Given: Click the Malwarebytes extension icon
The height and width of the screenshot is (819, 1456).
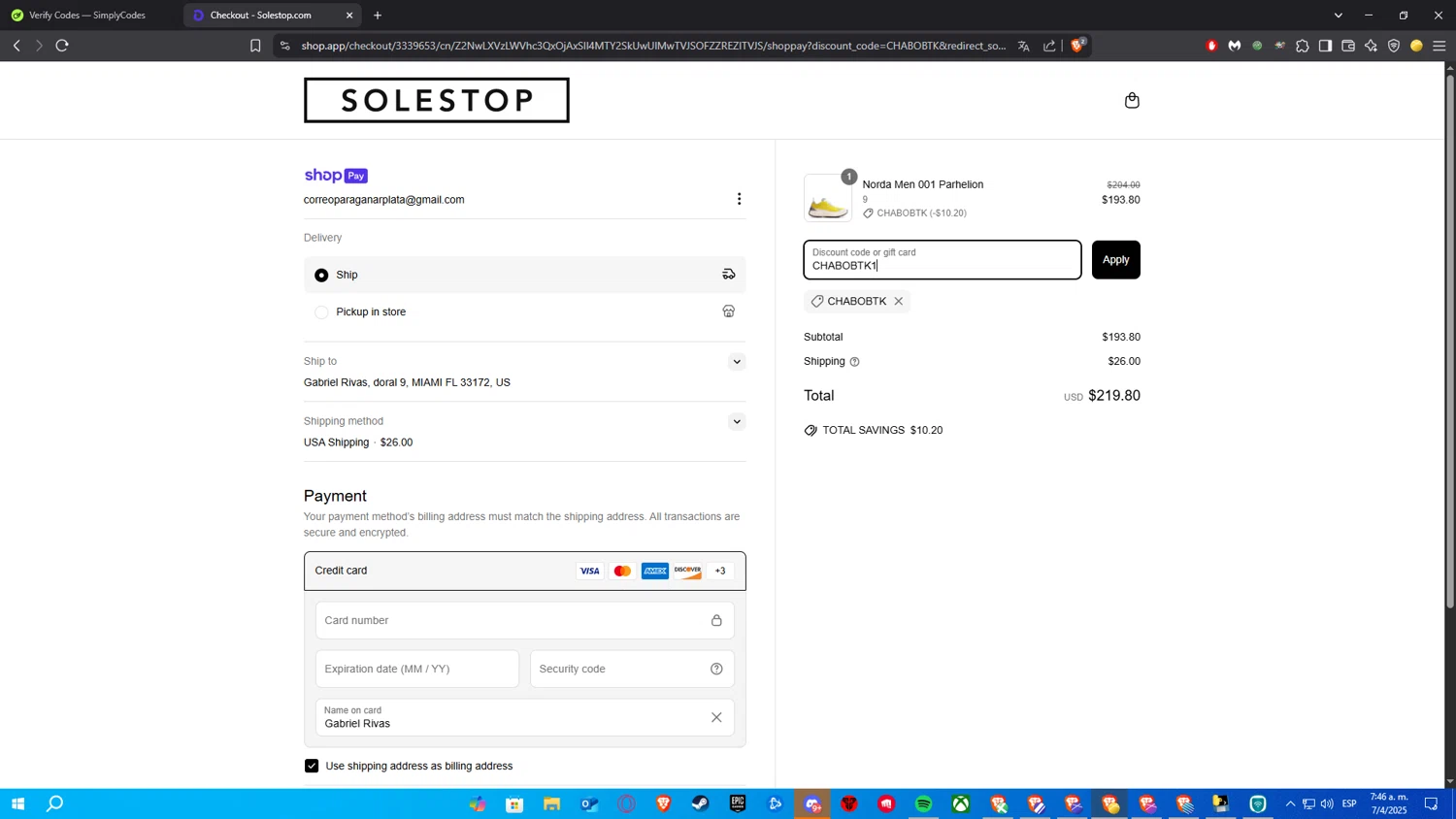Looking at the screenshot, I should [x=1235, y=46].
